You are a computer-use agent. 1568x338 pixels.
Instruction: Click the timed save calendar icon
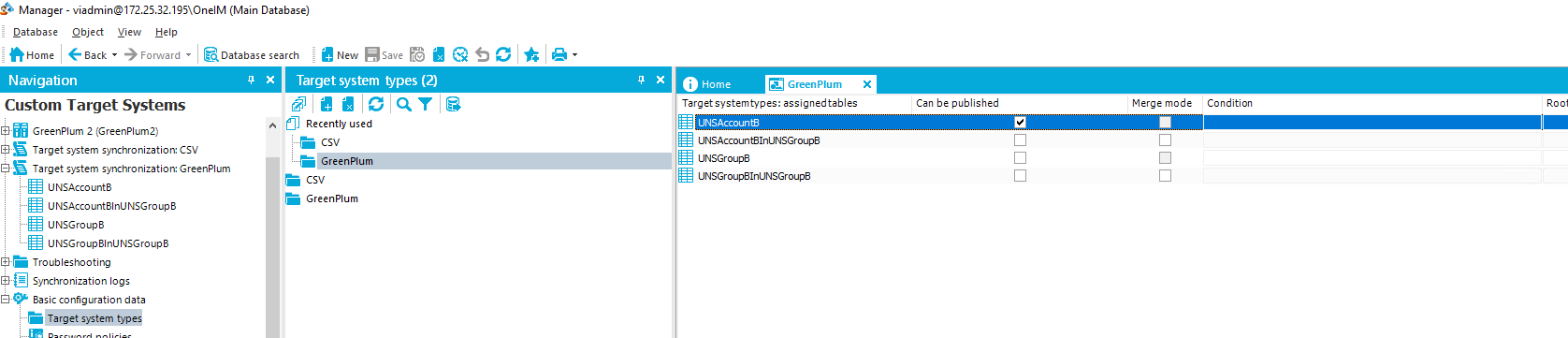coord(417,54)
